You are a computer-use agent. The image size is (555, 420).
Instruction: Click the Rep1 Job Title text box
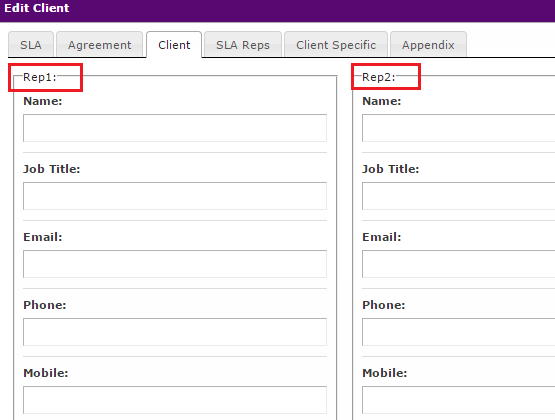175,196
